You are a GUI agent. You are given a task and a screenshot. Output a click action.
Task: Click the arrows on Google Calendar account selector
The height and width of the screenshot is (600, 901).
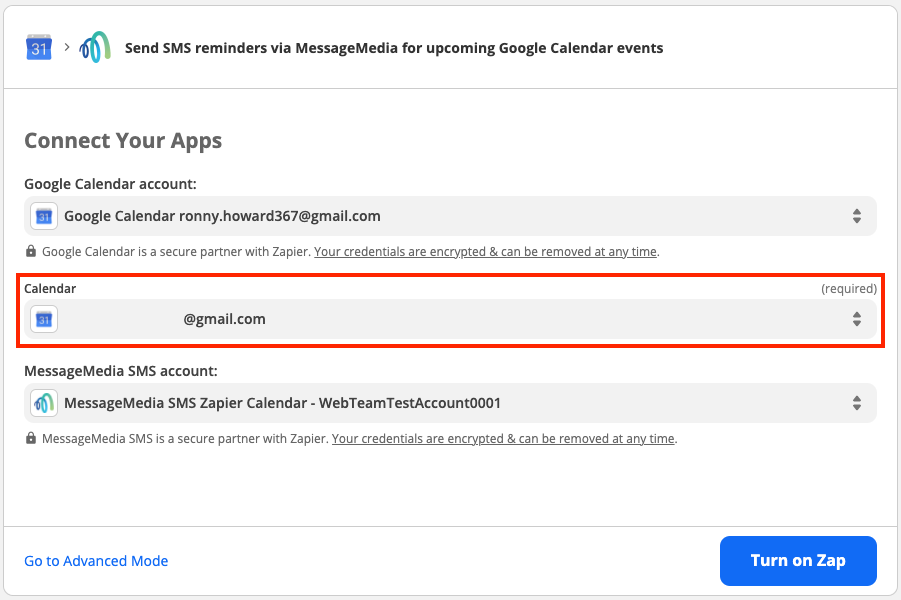pyautogui.click(x=857, y=216)
